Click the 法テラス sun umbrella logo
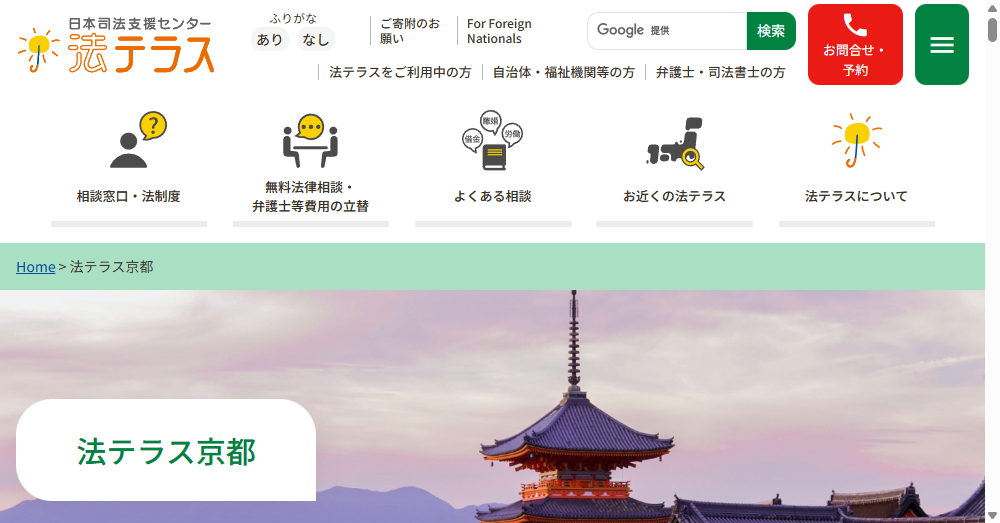This screenshot has width=1000, height=523. point(115,45)
